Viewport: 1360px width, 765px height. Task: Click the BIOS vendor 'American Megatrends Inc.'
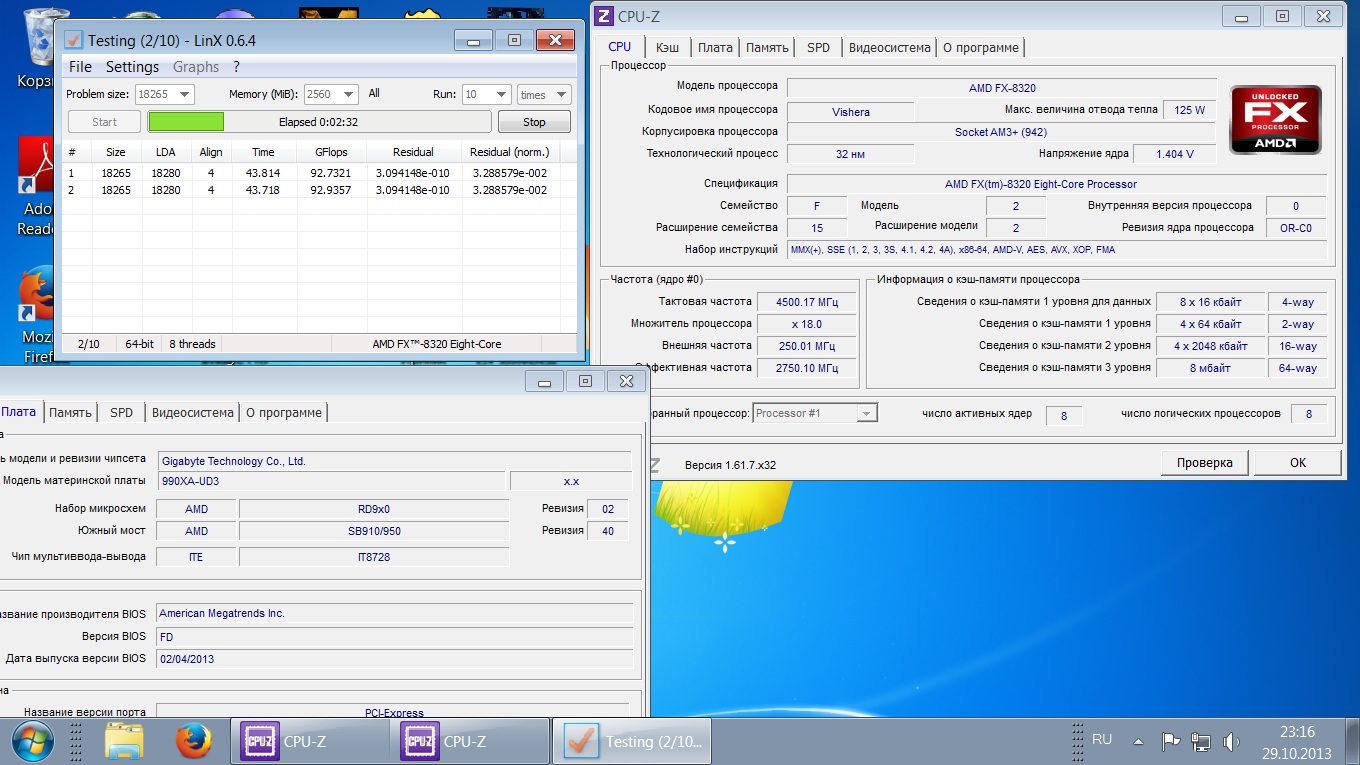395,613
